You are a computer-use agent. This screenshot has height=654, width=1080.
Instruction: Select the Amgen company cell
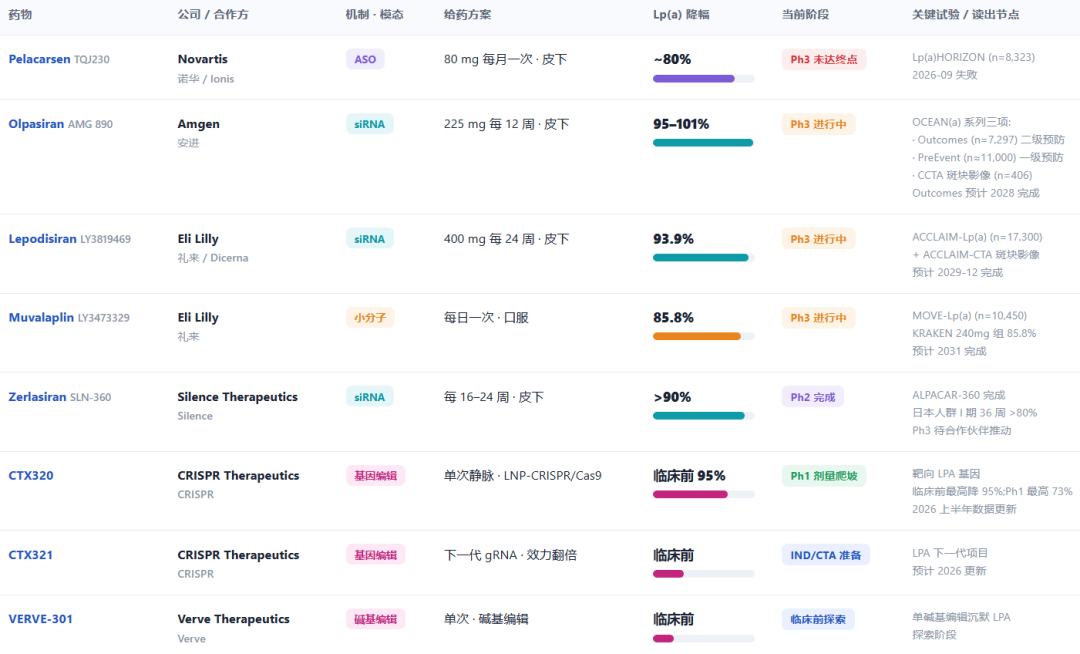[198, 124]
